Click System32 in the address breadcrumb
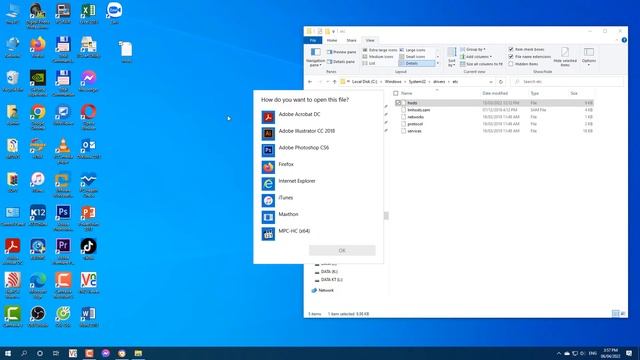 coord(417,82)
